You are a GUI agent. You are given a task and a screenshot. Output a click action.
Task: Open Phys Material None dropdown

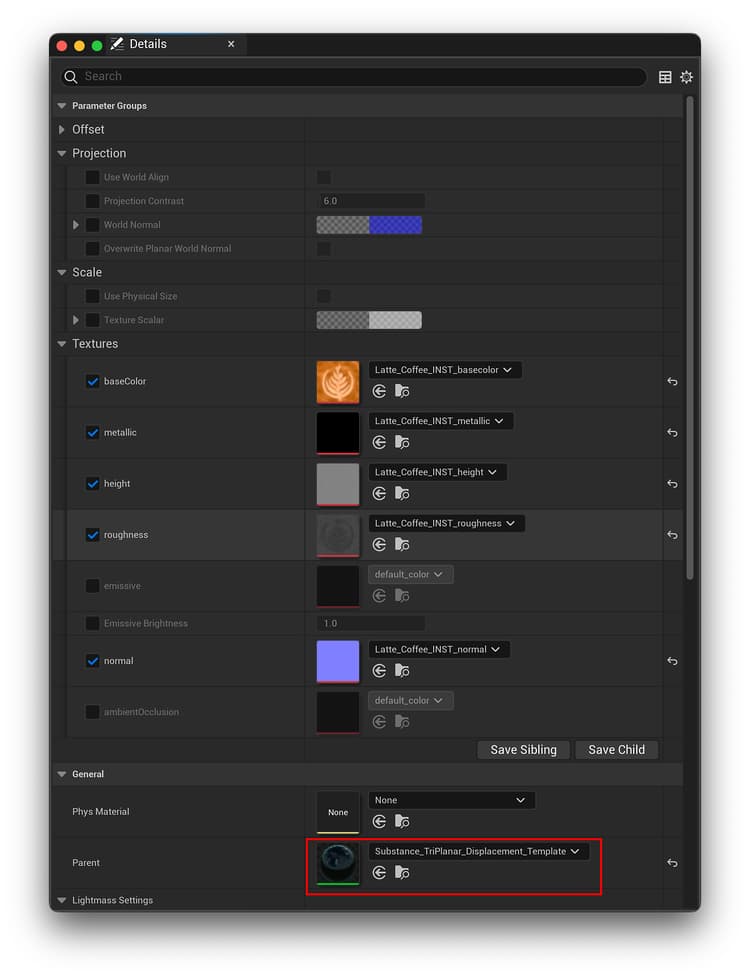pyautogui.click(x=452, y=800)
